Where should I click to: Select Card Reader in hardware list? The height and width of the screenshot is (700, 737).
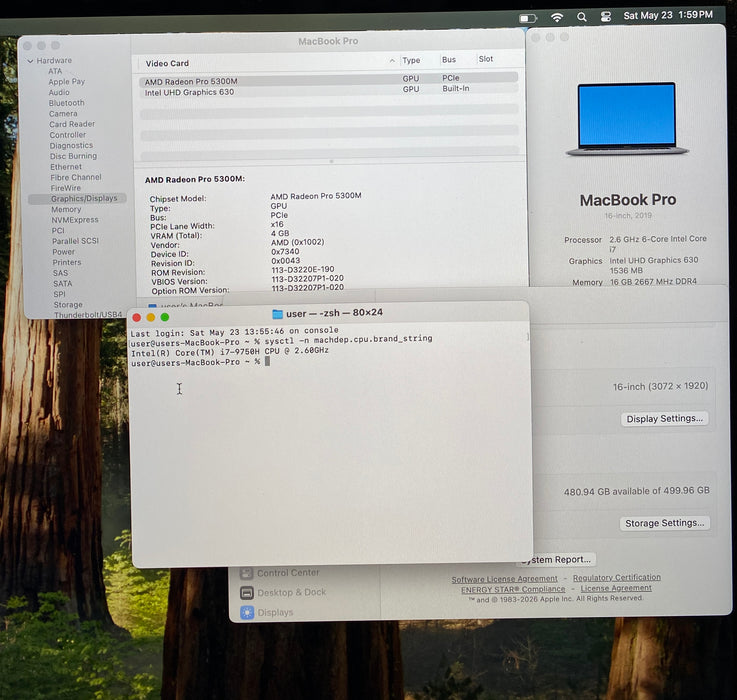(x=72, y=124)
